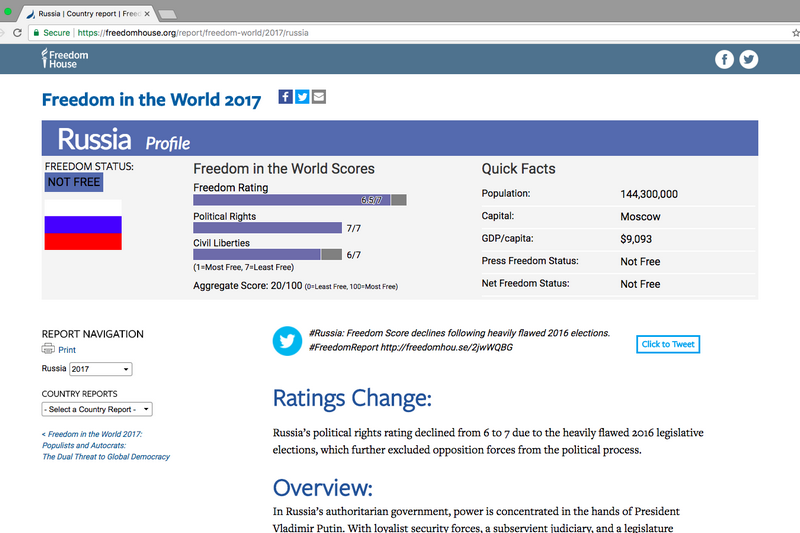
Task: Open Freedom in the World 2017 heading link
Action: coord(151,100)
